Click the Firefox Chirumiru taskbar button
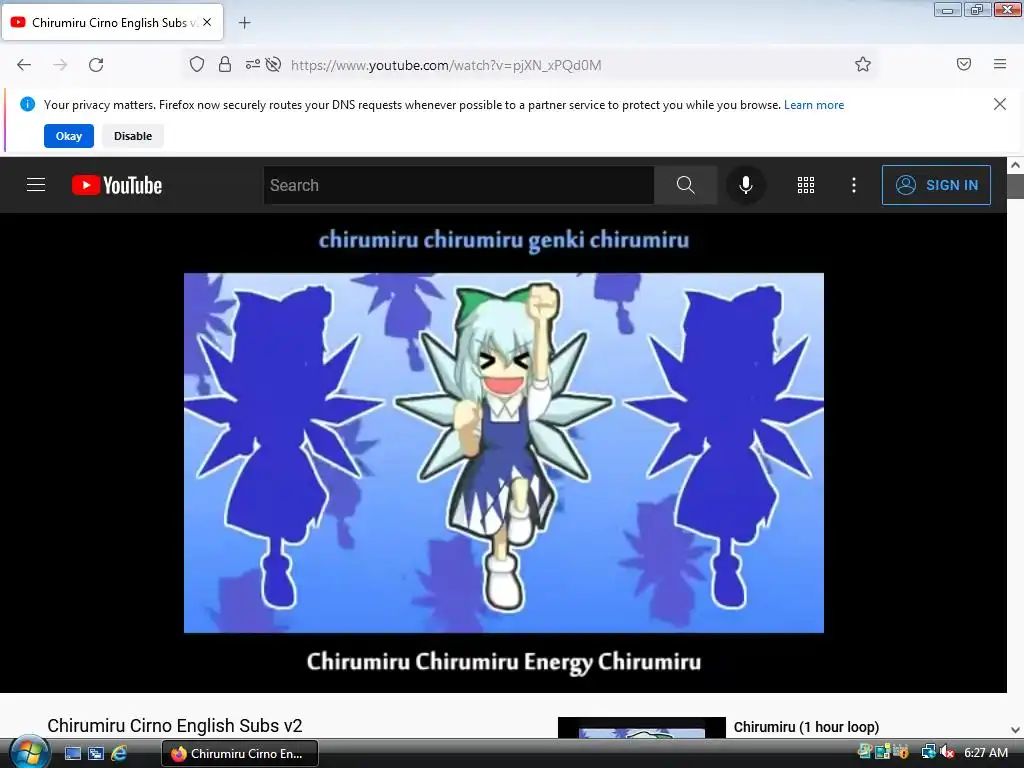Screen dimensions: 1024x768 tap(240, 753)
